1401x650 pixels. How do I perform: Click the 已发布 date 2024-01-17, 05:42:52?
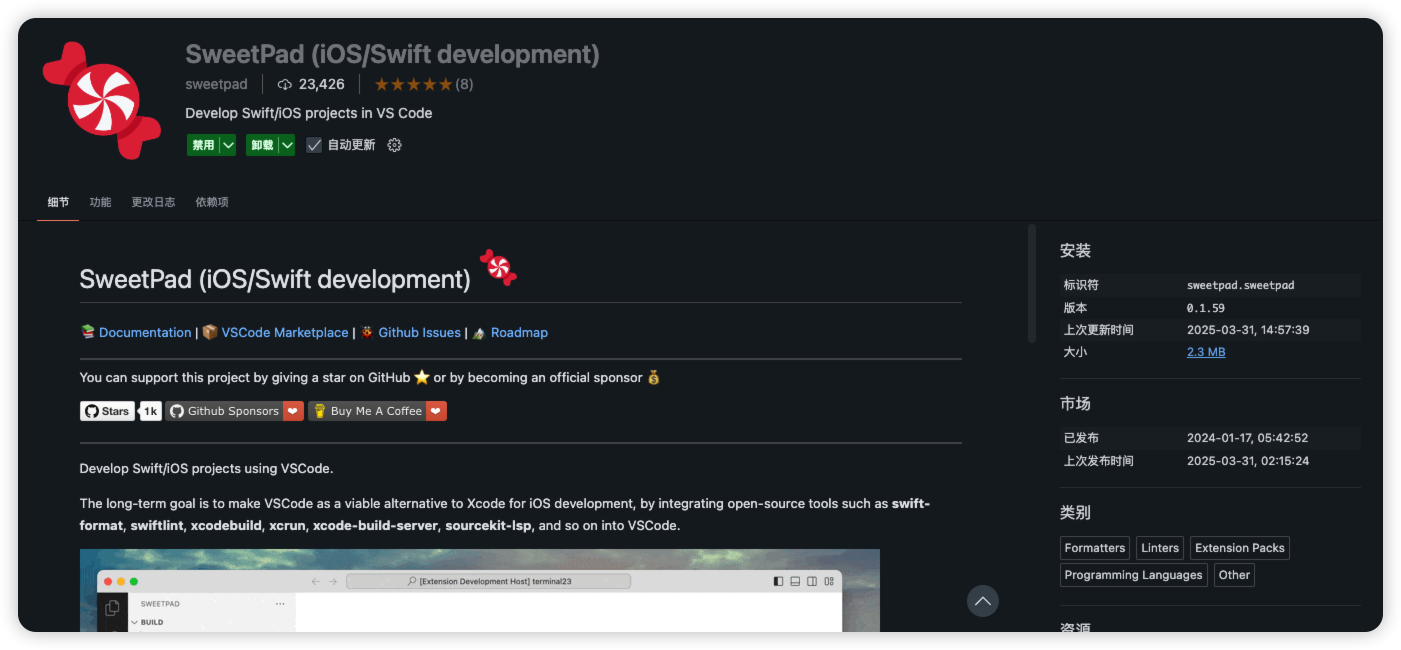(1248, 438)
